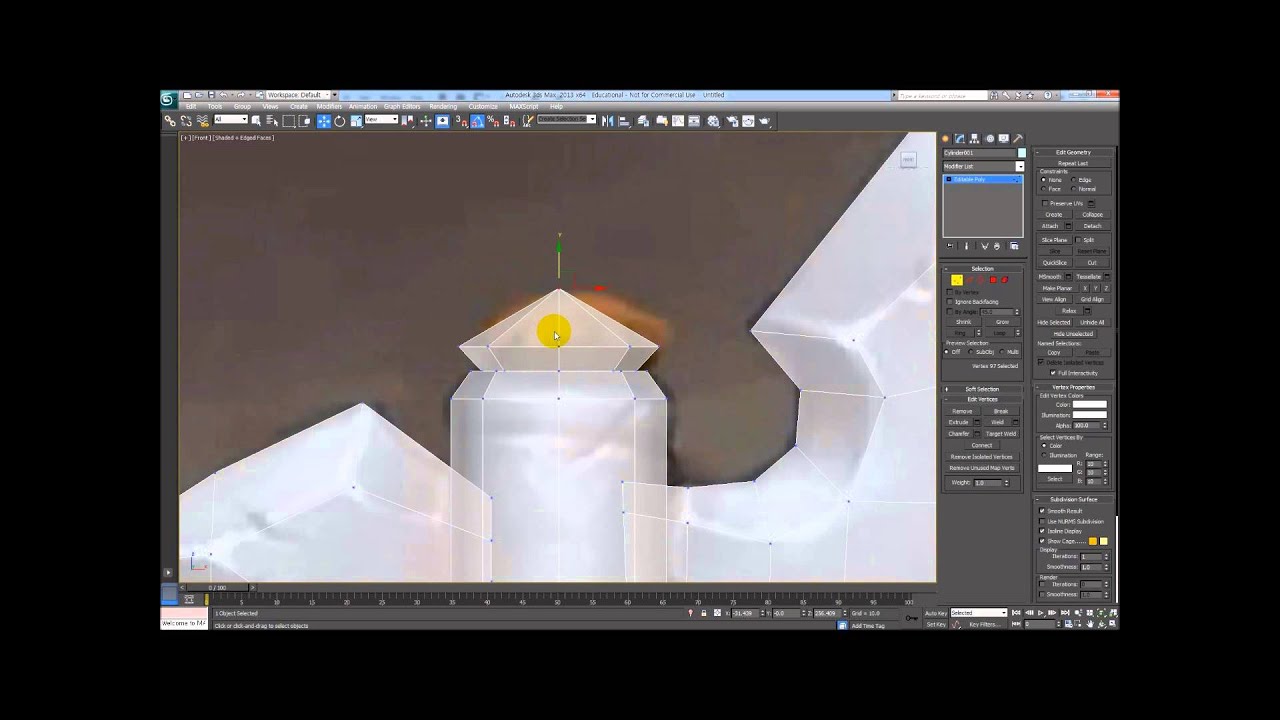The width and height of the screenshot is (1280, 720).
Task: Enable Ignore Backfacing checkbox
Action: pos(950,301)
